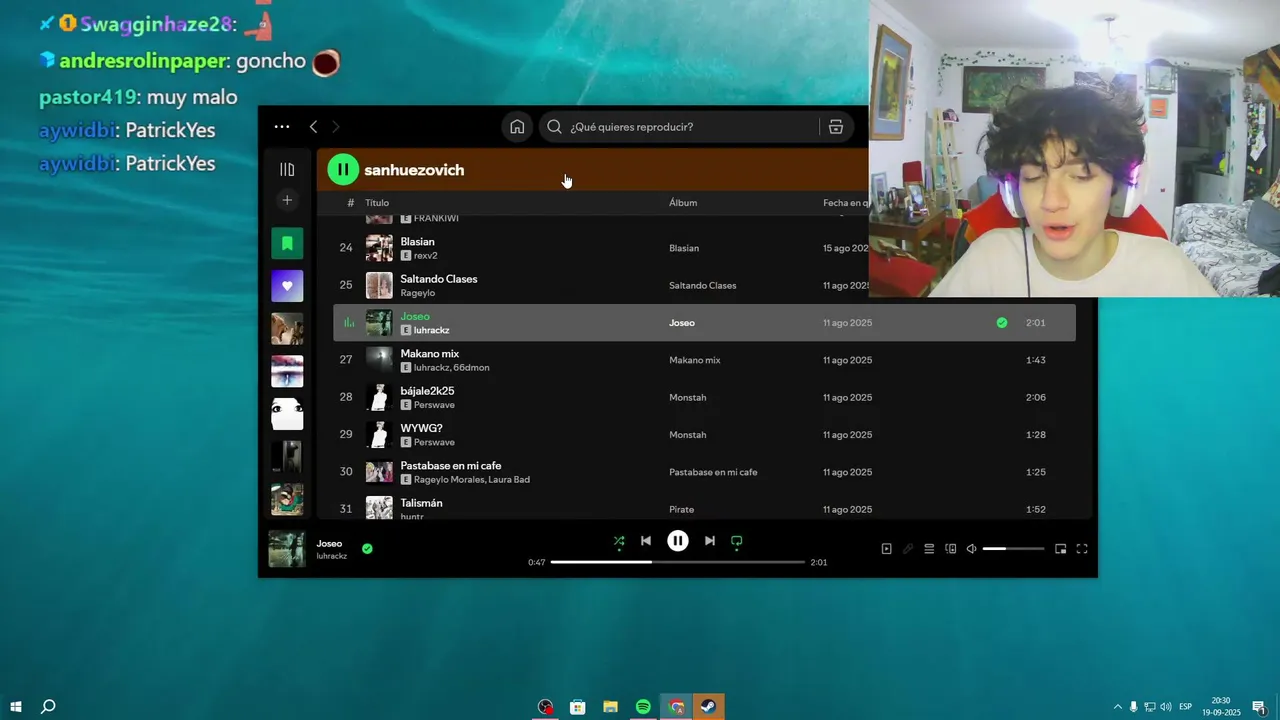Open the green bookmark library item
The height and width of the screenshot is (720, 1280).
pos(287,243)
